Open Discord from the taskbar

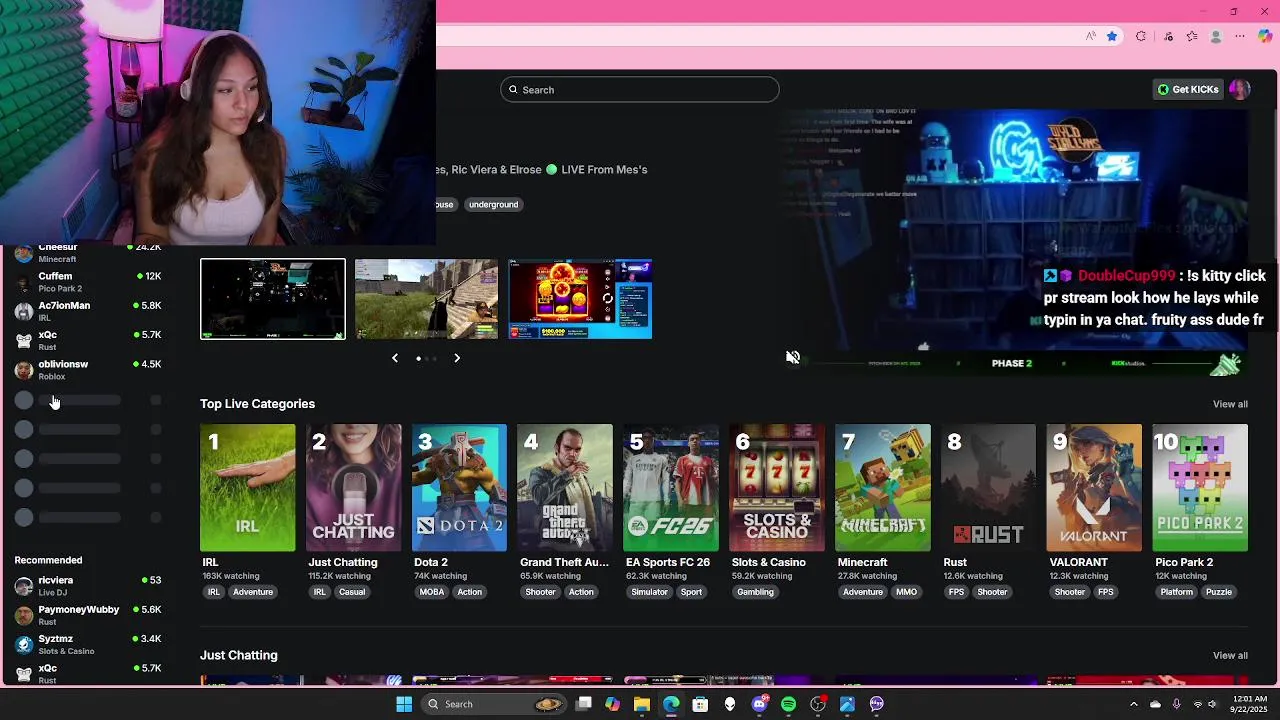759,704
